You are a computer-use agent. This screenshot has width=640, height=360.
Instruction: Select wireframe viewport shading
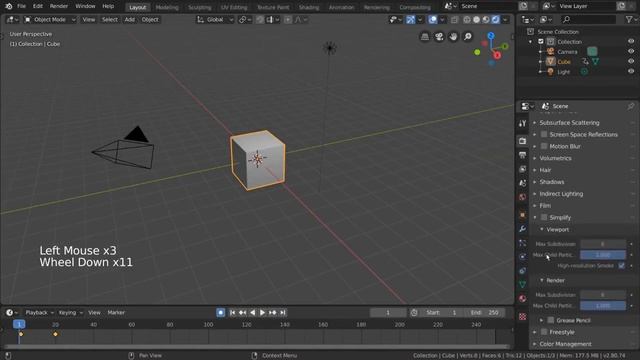point(467,20)
